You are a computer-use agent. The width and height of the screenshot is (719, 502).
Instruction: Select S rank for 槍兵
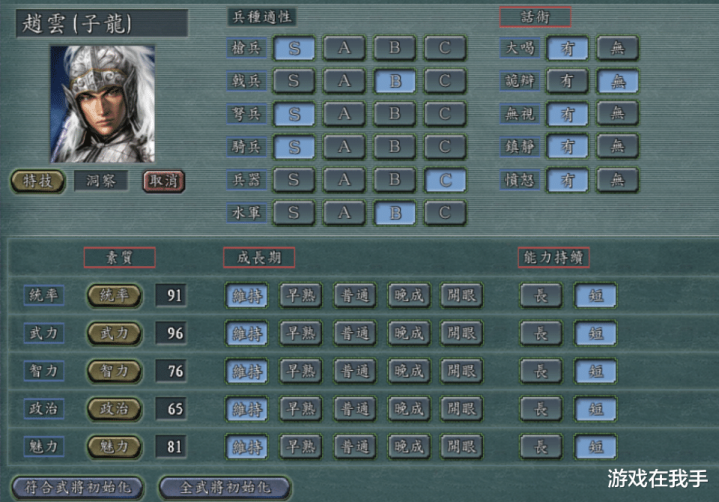[x=294, y=48]
